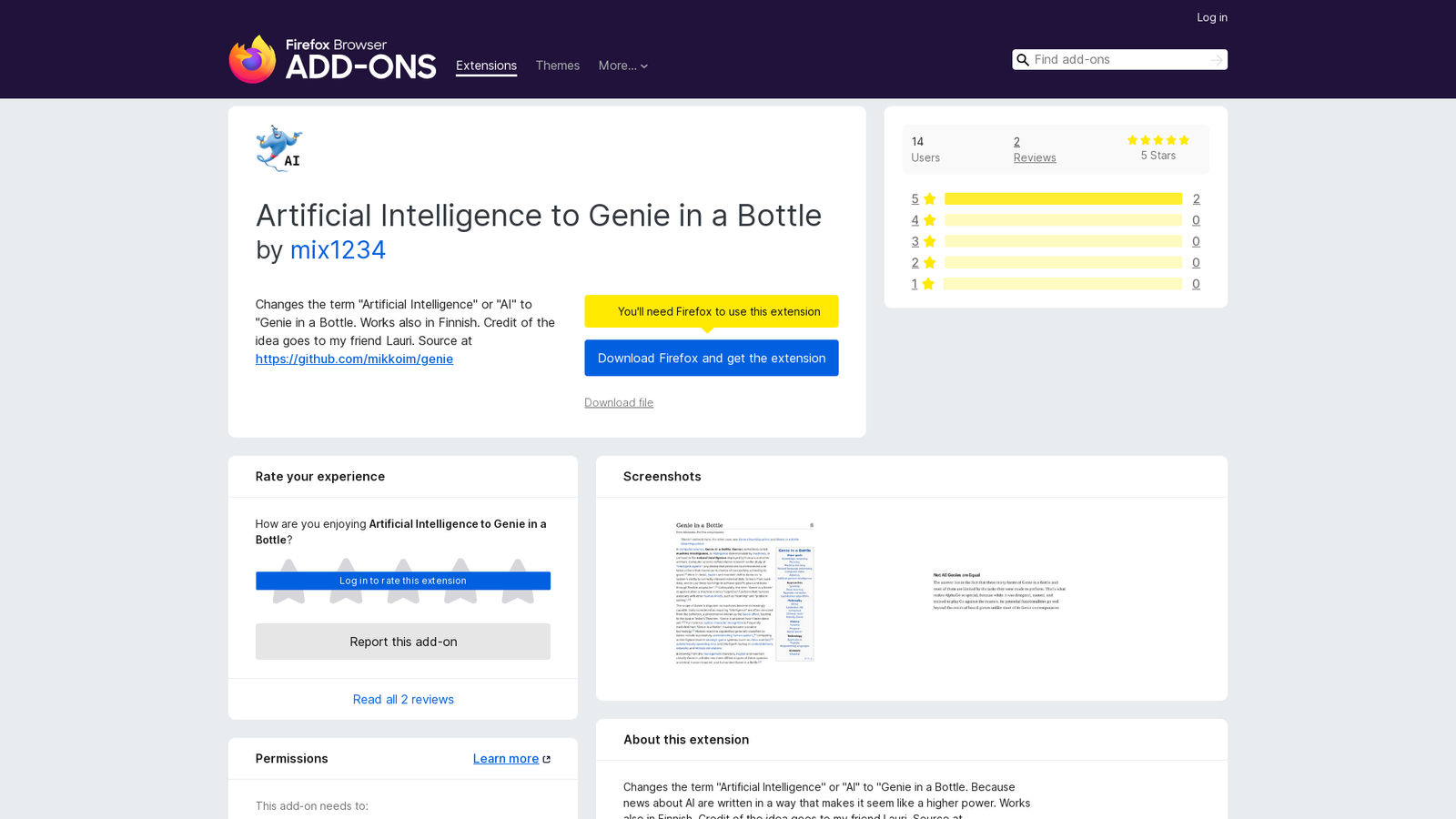Click the 4-star rating bar
The height and width of the screenshot is (819, 1456).
pos(1063,220)
